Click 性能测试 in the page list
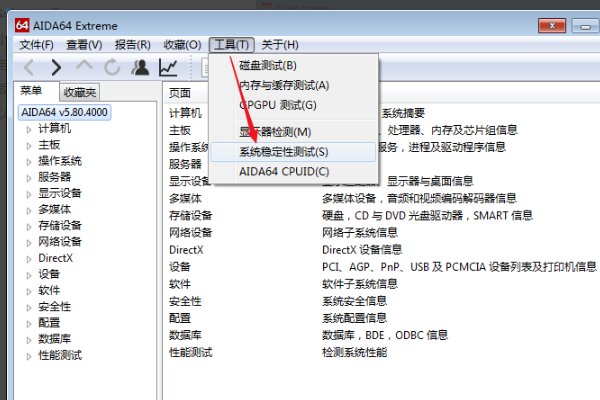Image resolution: width=600 pixels, height=400 pixels. [x=191, y=352]
